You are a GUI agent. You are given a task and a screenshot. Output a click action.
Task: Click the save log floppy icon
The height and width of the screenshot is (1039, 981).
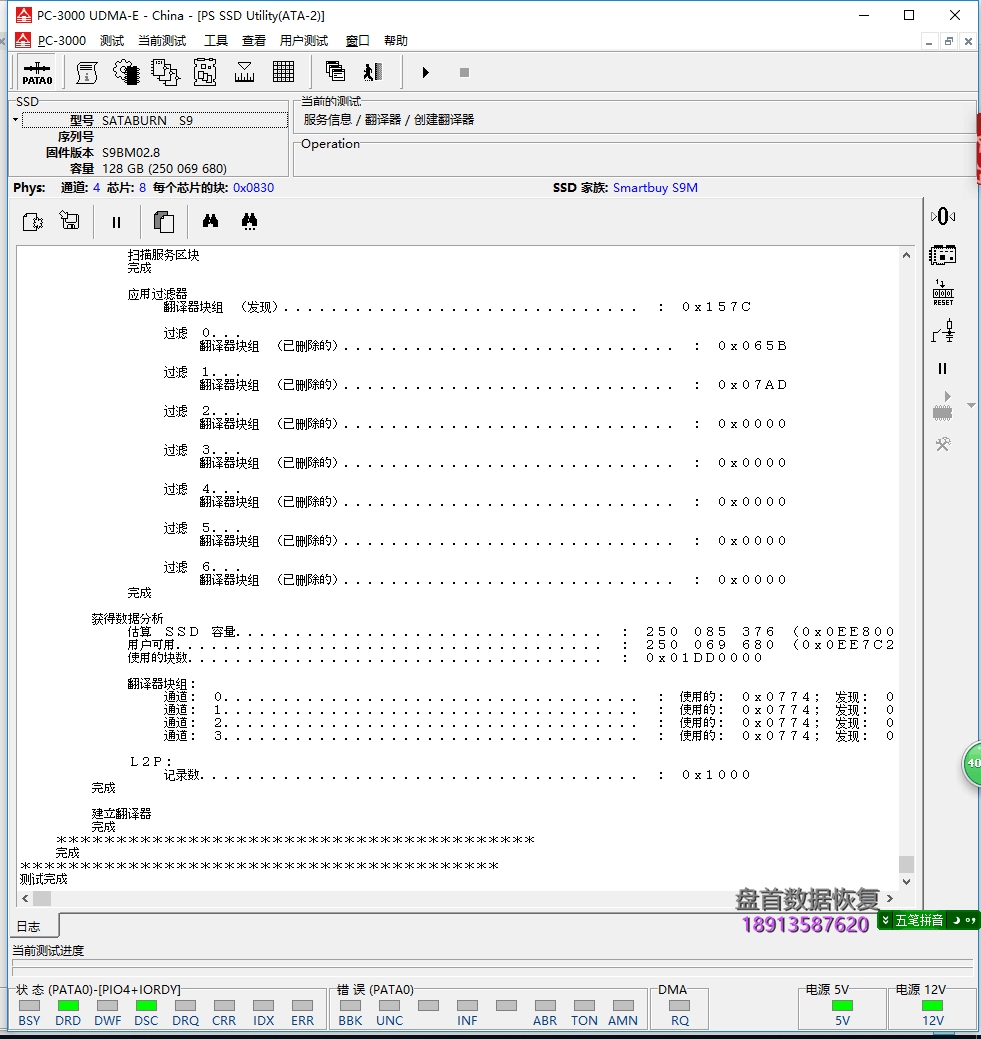(x=70, y=221)
